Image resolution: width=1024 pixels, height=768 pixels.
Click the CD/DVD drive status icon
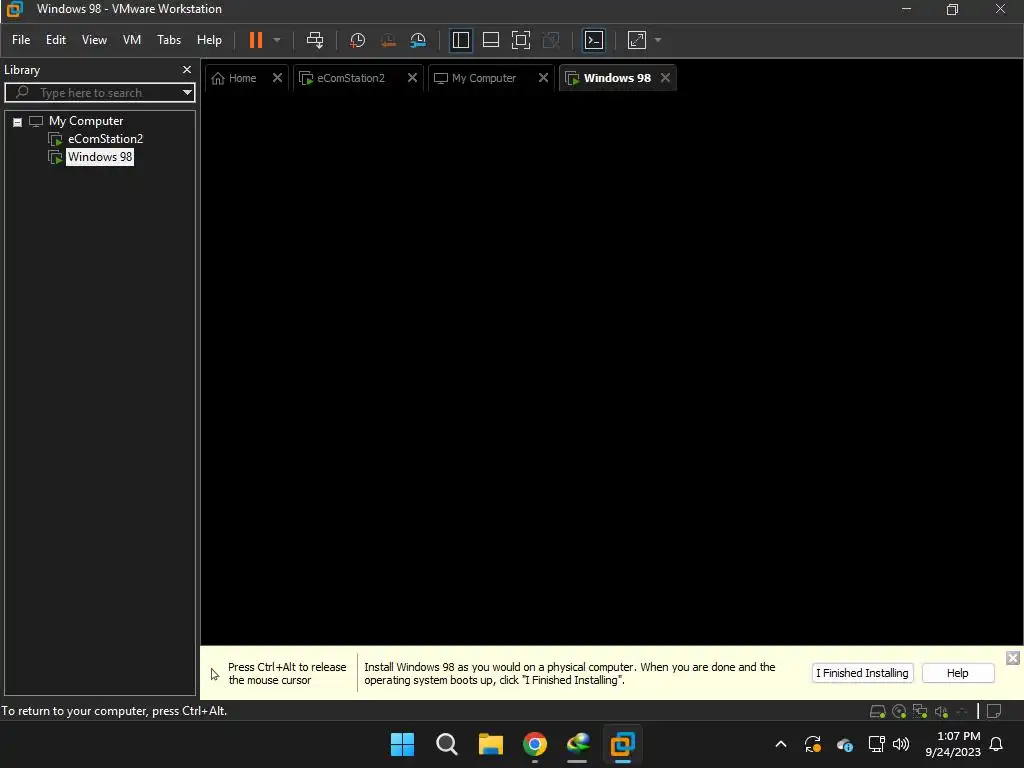[899, 711]
